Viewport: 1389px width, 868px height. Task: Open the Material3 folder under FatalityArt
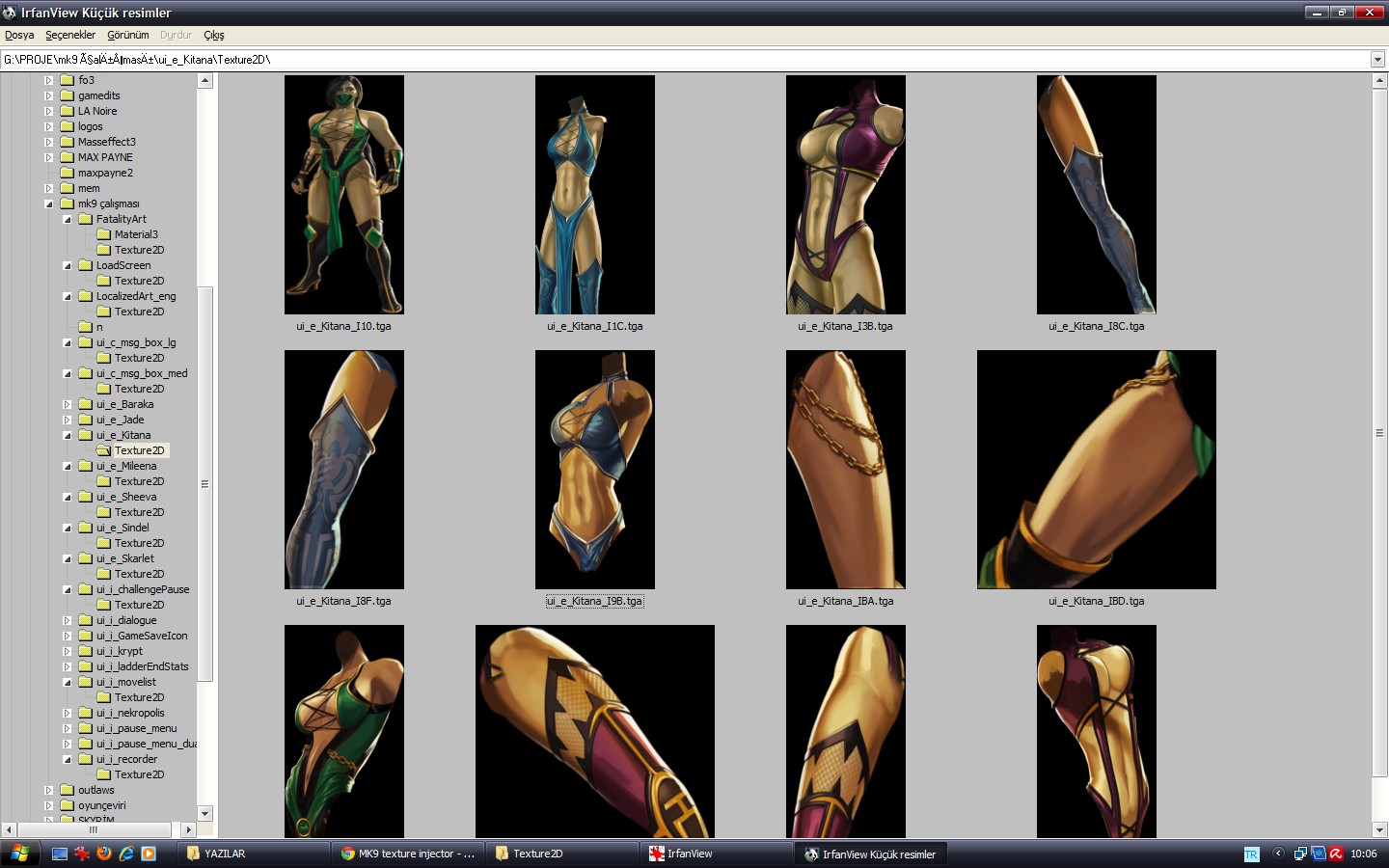[135, 234]
